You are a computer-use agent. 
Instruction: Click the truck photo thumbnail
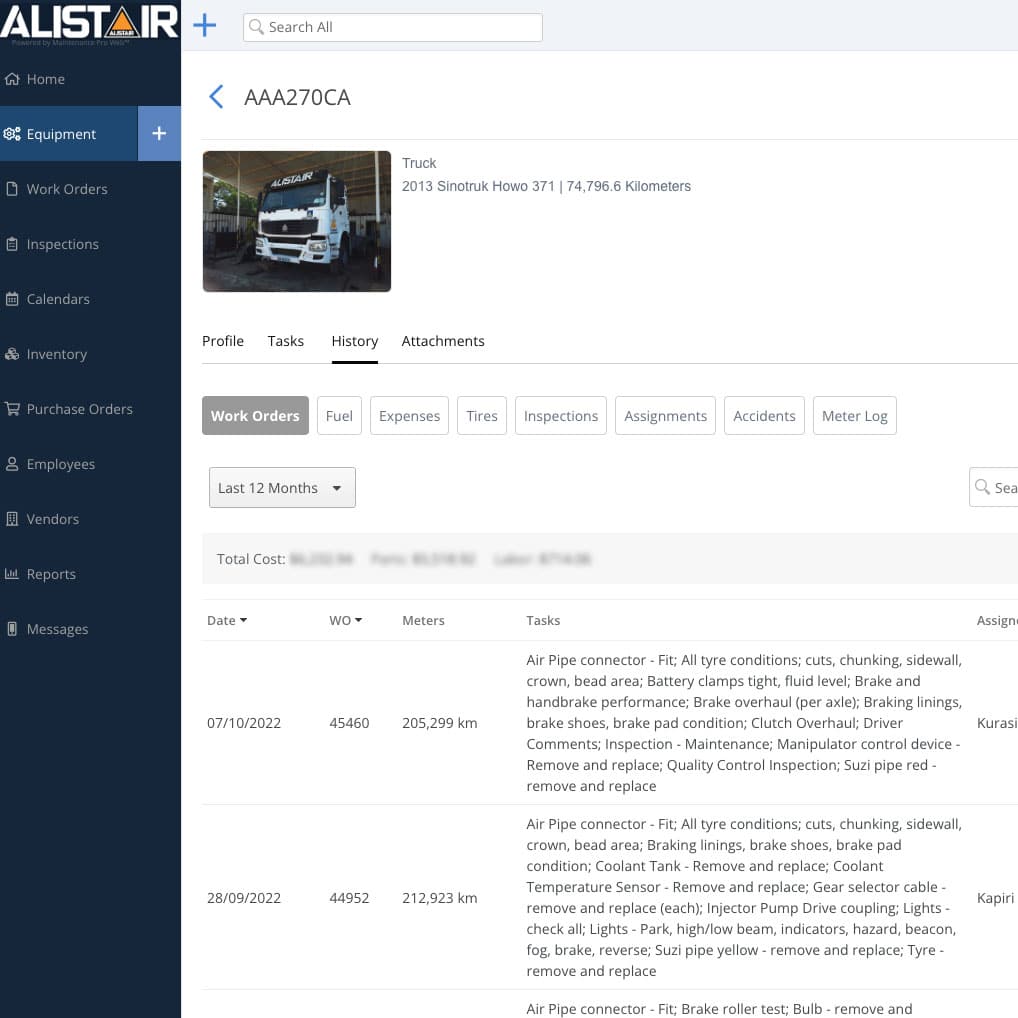(x=297, y=221)
